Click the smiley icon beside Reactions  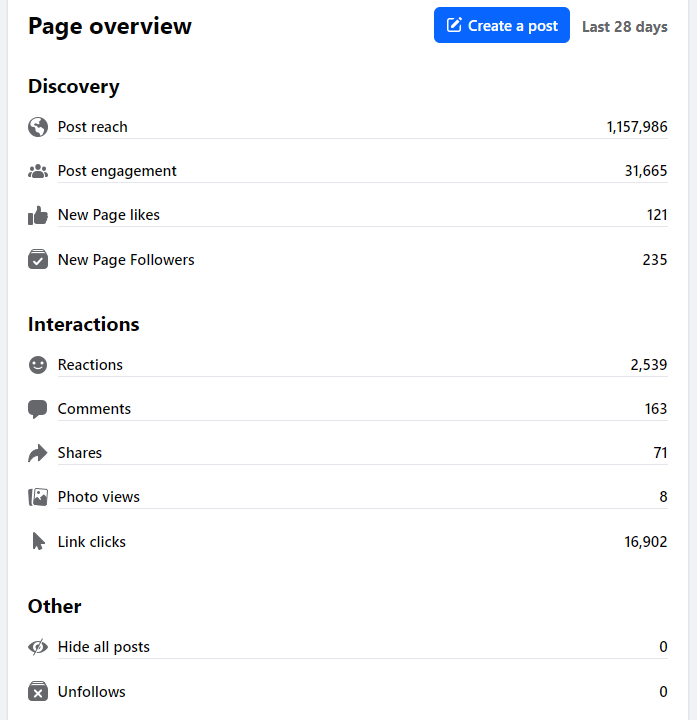click(x=38, y=365)
